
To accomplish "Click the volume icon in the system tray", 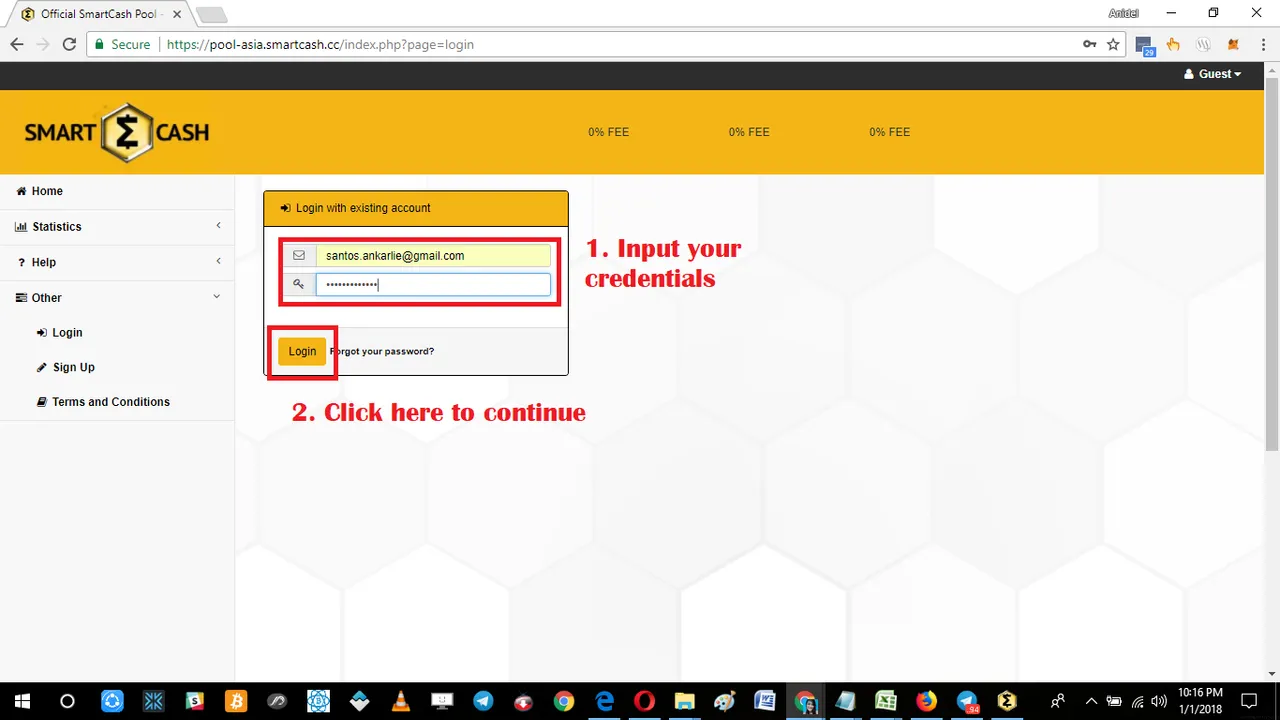I will [1160, 701].
